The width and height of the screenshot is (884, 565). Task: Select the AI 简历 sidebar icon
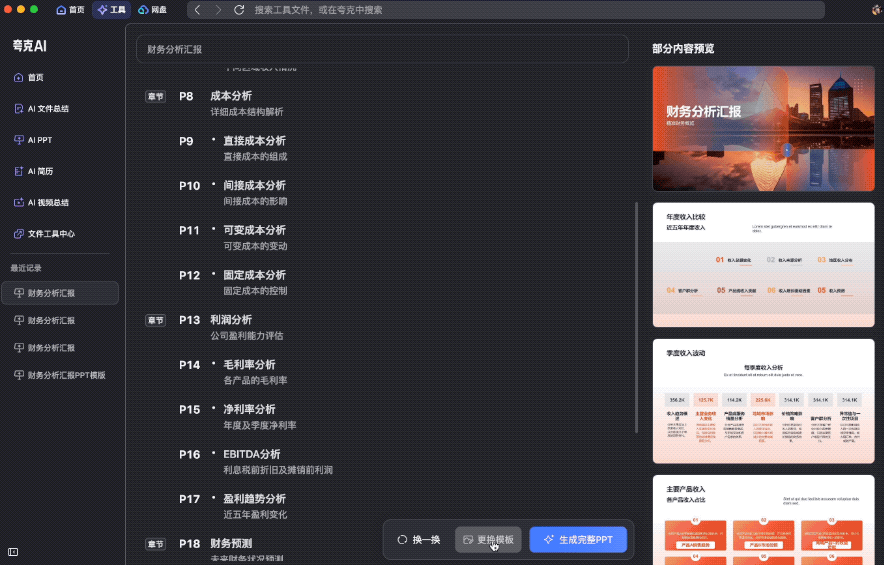pyautogui.click(x=19, y=171)
